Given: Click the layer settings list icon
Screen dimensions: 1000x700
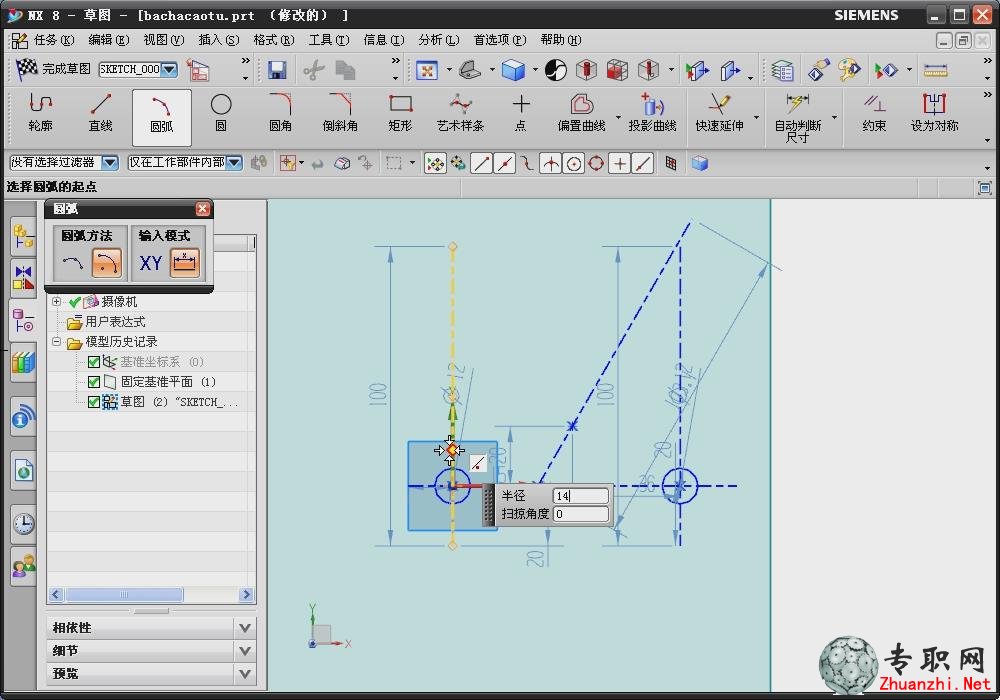Looking at the screenshot, I should pyautogui.click(x=783, y=70).
